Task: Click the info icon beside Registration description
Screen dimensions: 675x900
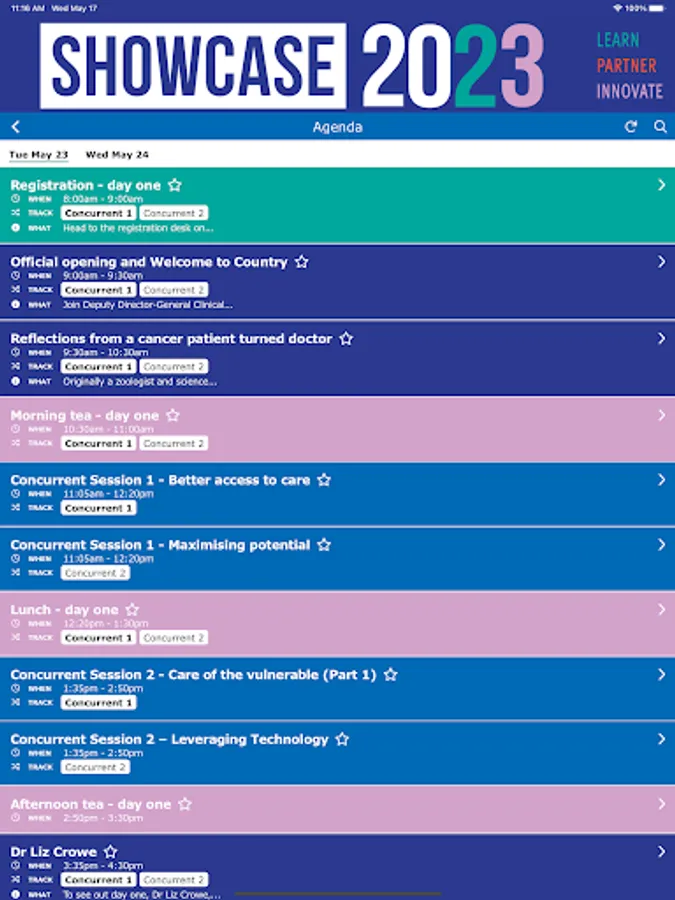Action: 15,227
